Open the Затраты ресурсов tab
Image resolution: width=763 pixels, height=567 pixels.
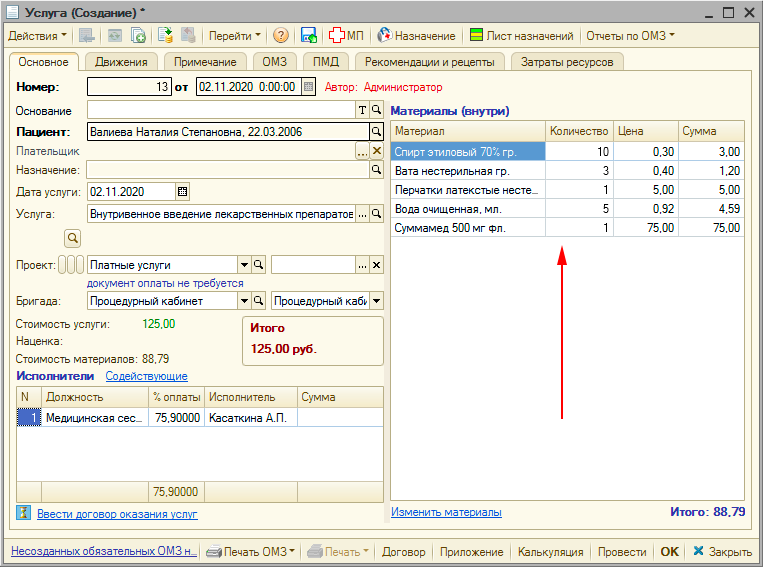pyautogui.click(x=568, y=62)
